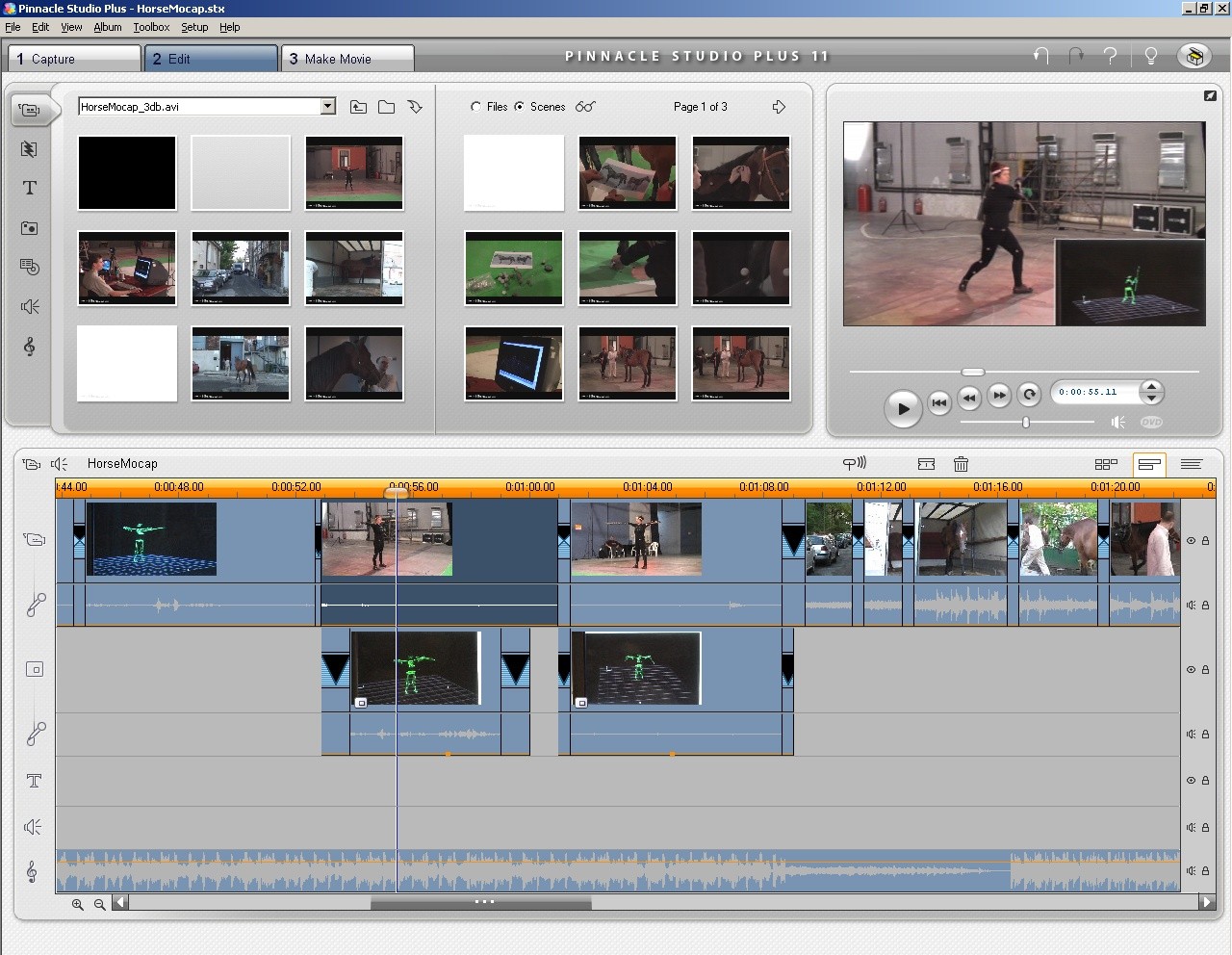Open the Titles section in album sidebar

pyautogui.click(x=30, y=188)
